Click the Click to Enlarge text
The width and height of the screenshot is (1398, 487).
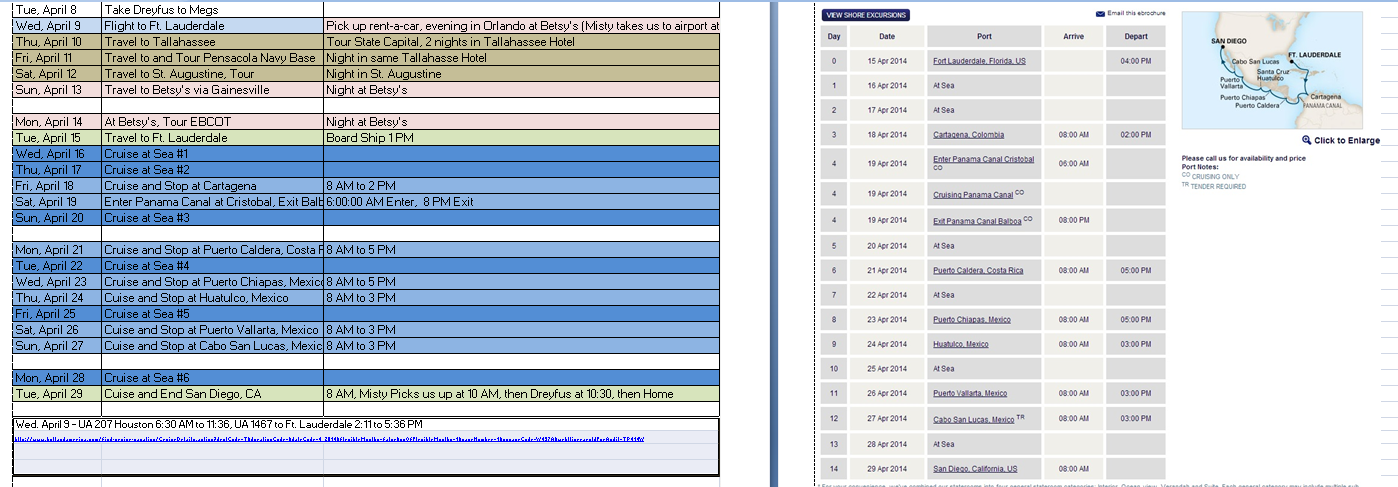pyautogui.click(x=1346, y=141)
